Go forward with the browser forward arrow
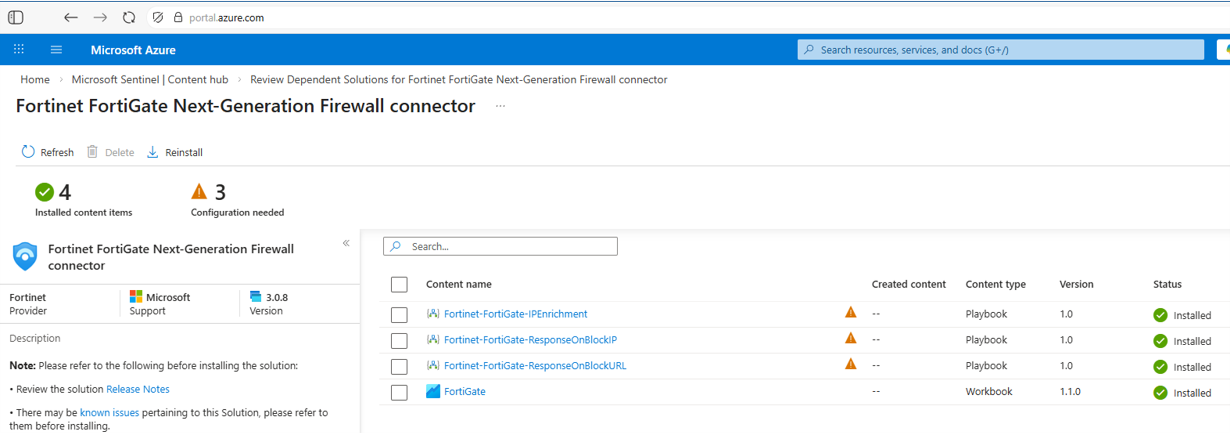The height and width of the screenshot is (433, 1230). click(x=100, y=17)
